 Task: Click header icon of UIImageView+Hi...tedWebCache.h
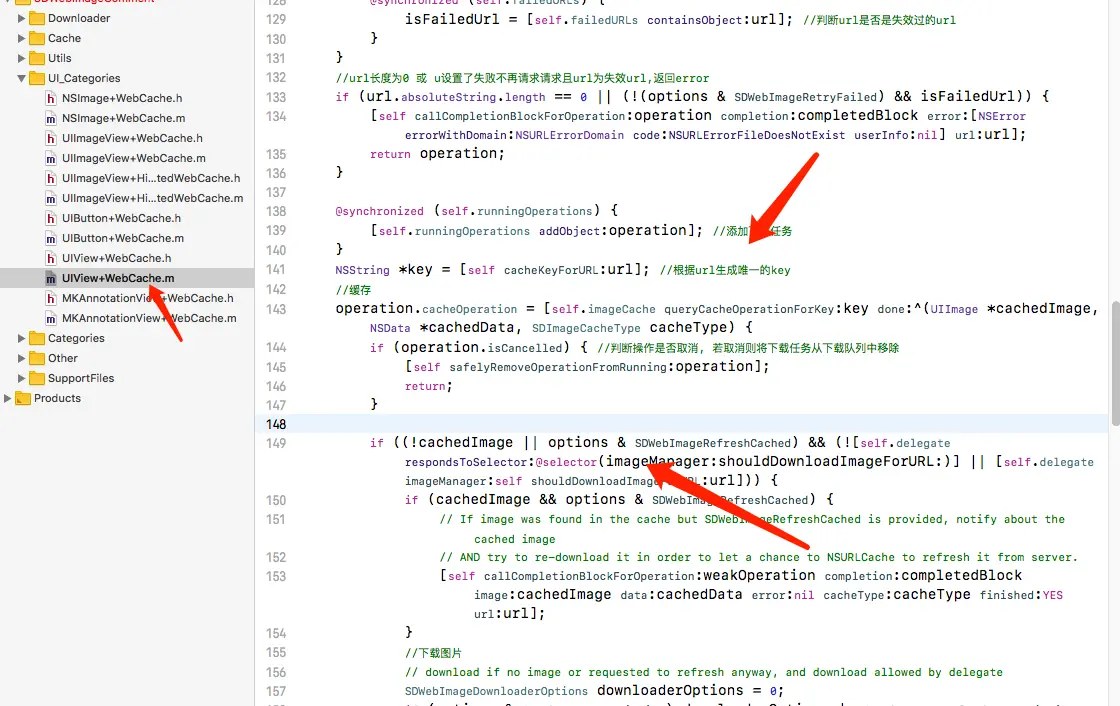pos(51,178)
